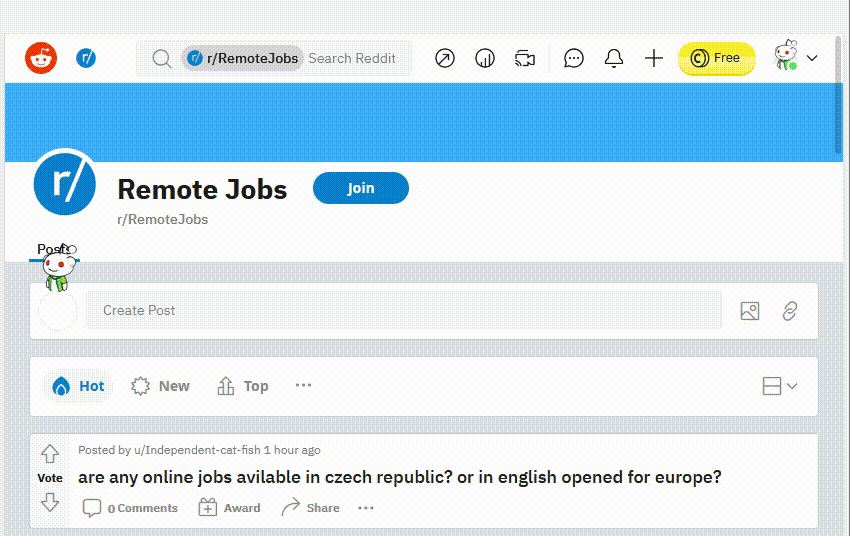The height and width of the screenshot is (536, 850).
Task: Downvote the czech republic jobs post
Action: 50,502
